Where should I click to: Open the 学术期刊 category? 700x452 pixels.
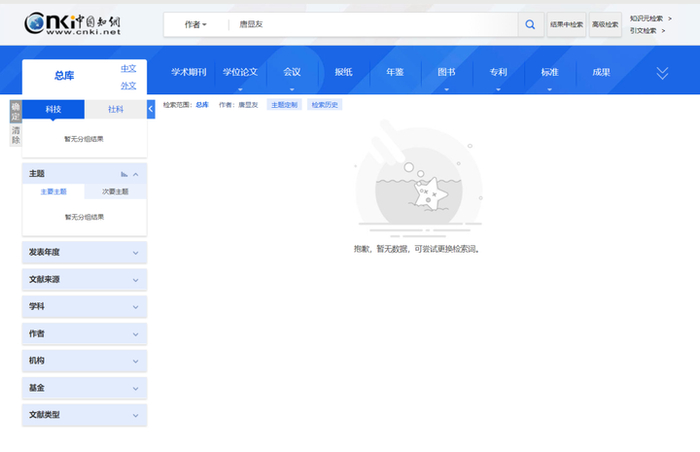coord(189,72)
